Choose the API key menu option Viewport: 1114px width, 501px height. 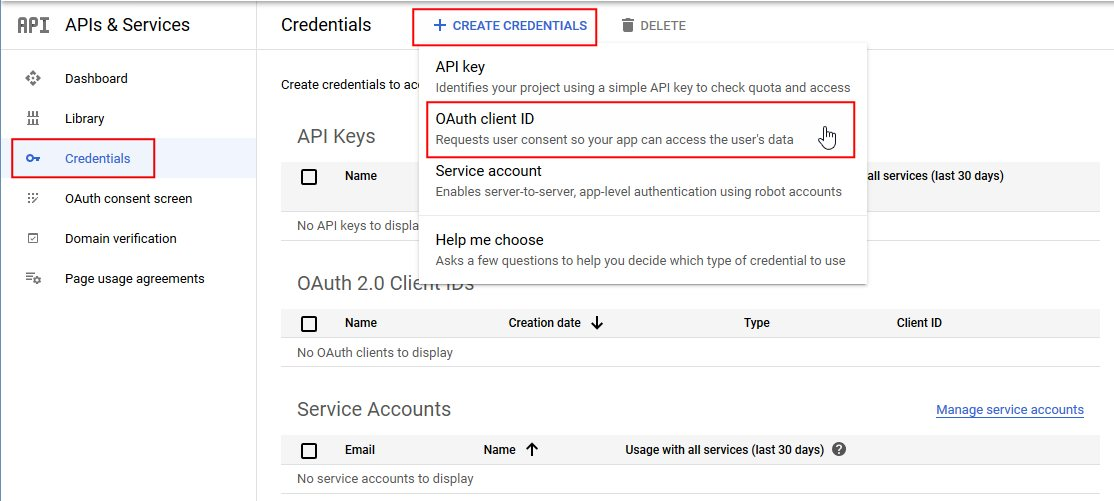[x=640, y=77]
